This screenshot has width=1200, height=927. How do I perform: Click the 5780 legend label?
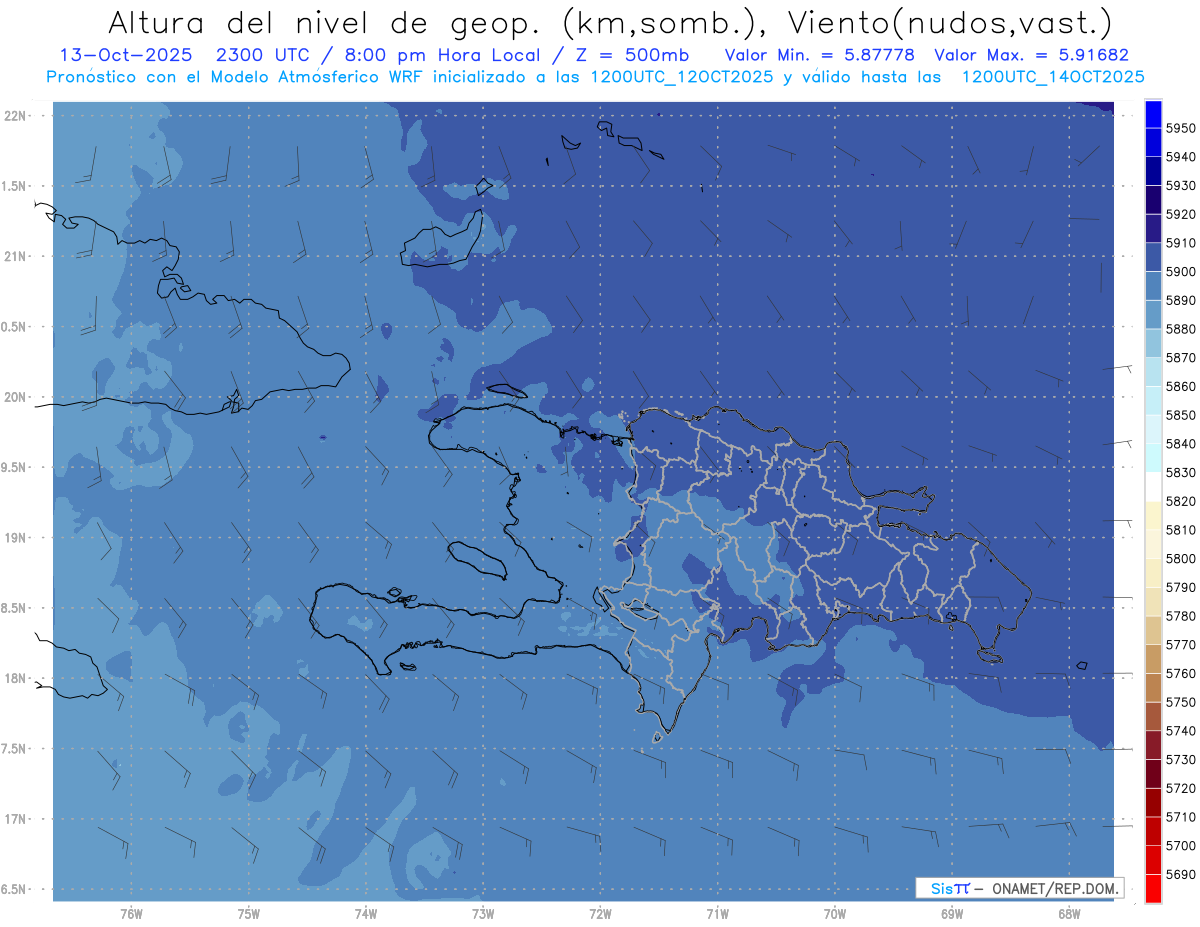click(1180, 616)
